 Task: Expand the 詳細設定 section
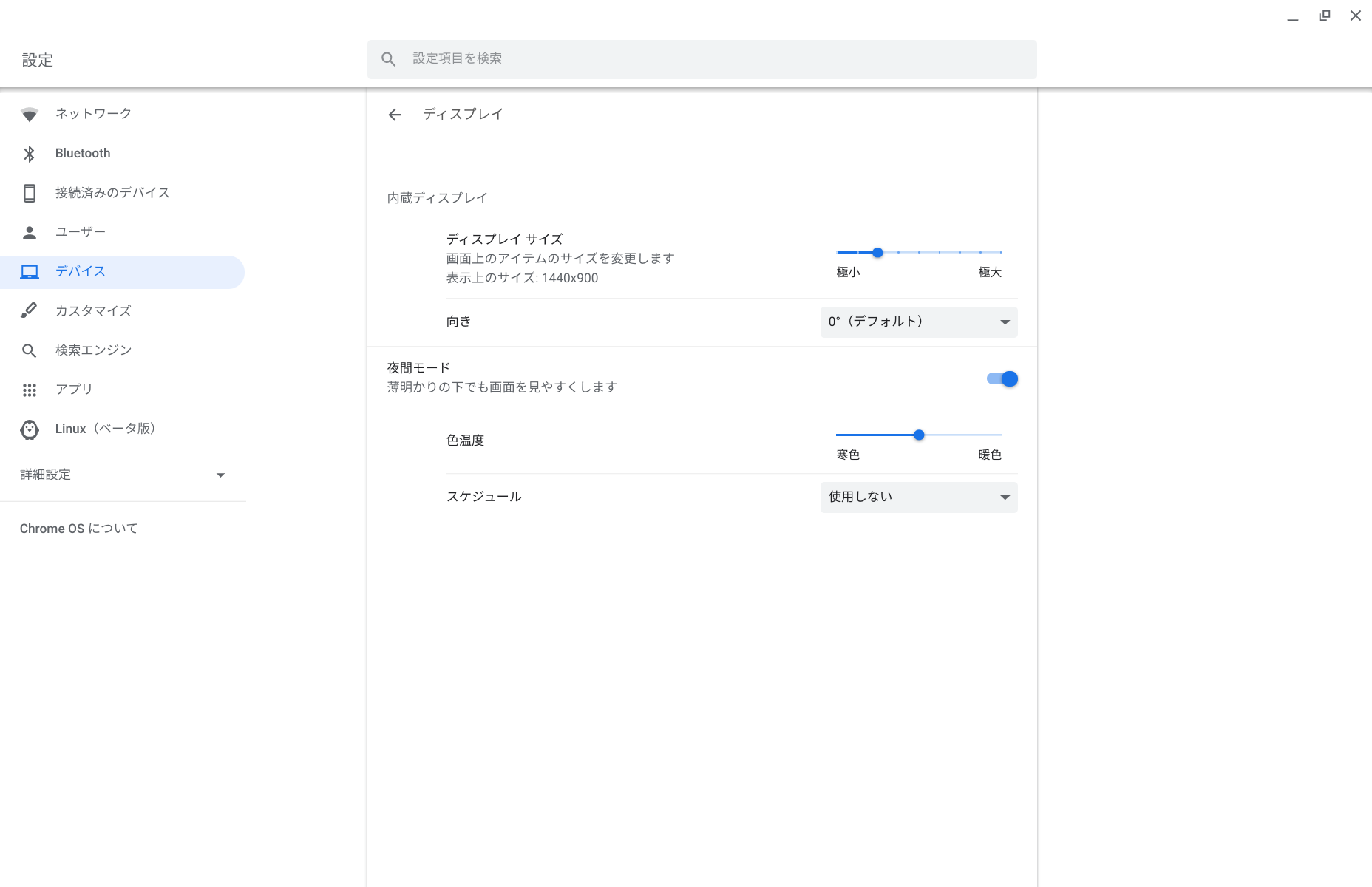[123, 475]
